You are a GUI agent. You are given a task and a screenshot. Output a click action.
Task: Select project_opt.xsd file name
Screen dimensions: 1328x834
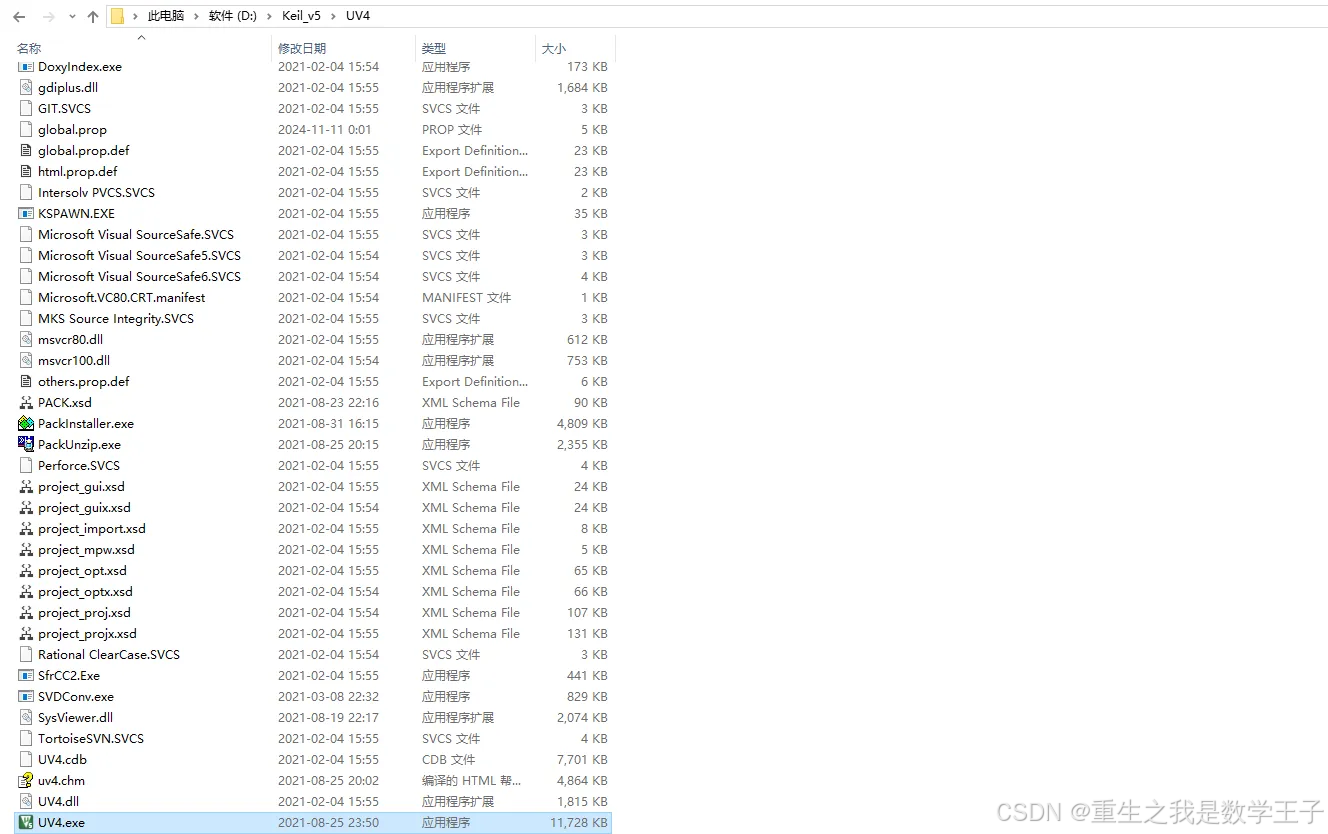click(82, 570)
